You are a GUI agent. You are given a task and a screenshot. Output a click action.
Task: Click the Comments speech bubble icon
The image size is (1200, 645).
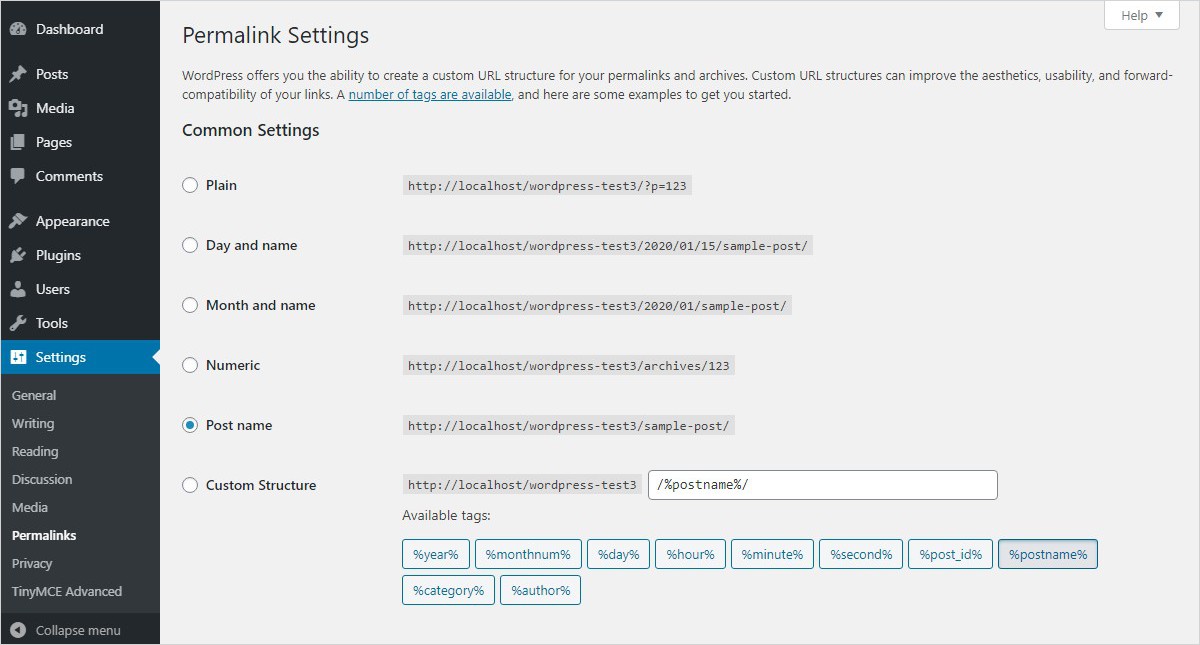(18, 176)
